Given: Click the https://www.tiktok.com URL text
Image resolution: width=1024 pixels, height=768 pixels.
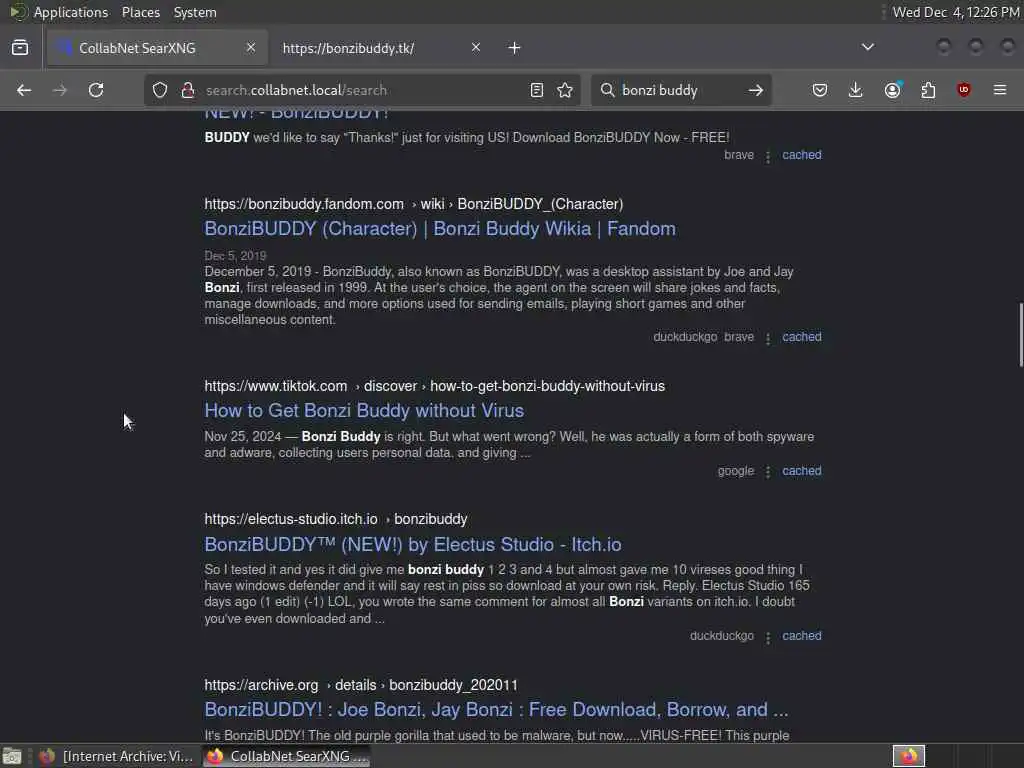Looking at the screenshot, I should (276, 387).
